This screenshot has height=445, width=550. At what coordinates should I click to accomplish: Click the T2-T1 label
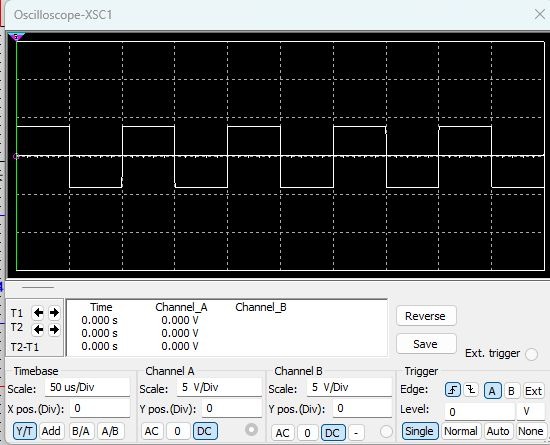25,347
